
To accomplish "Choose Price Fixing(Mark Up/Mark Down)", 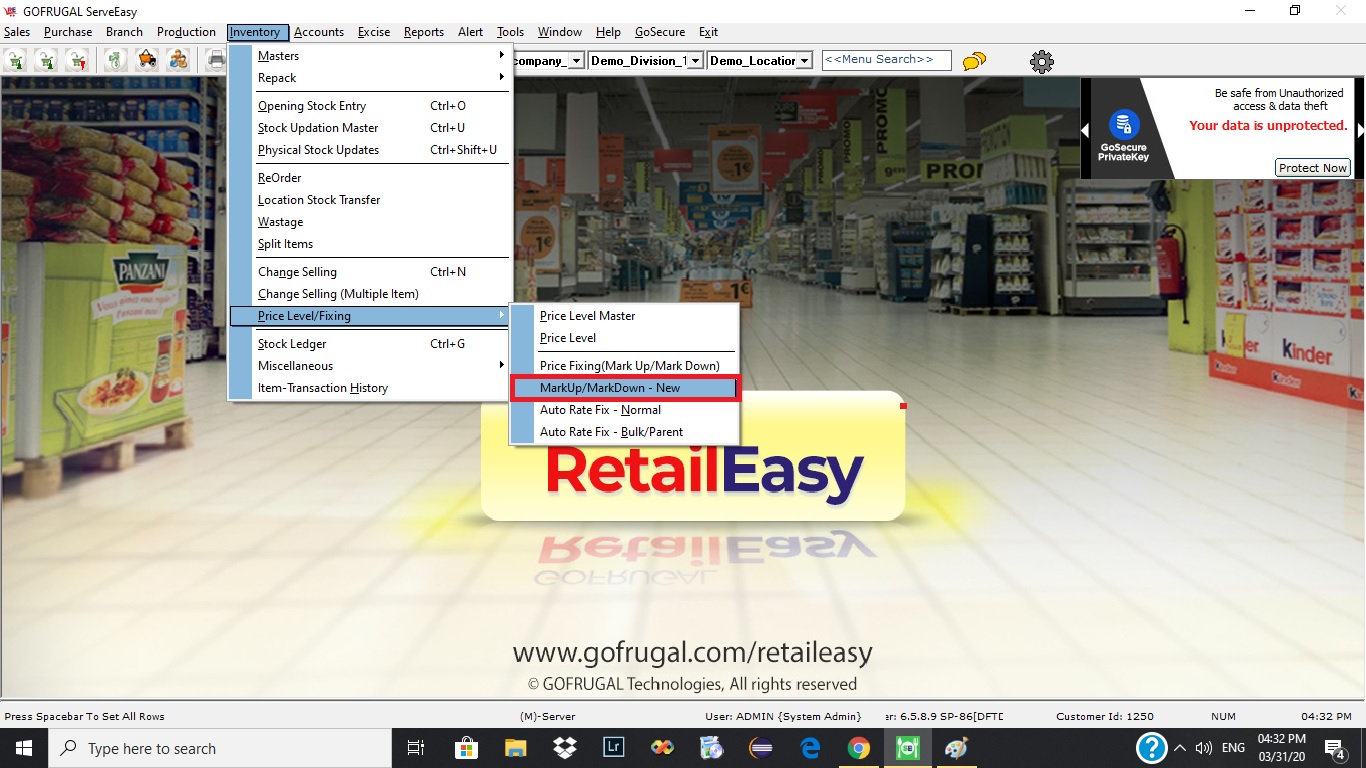I will click(x=625, y=366).
